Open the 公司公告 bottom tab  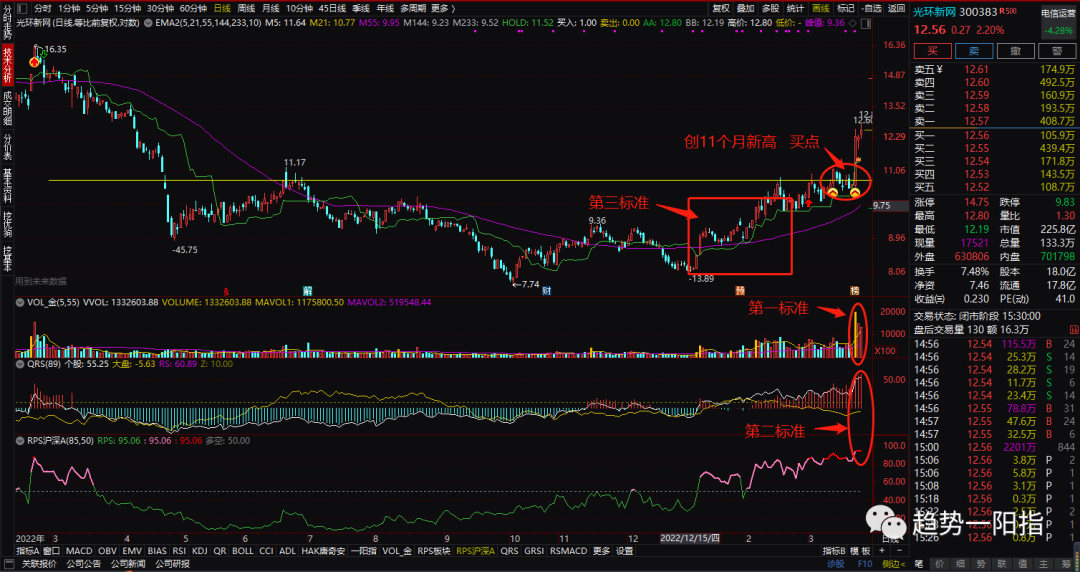point(83,564)
